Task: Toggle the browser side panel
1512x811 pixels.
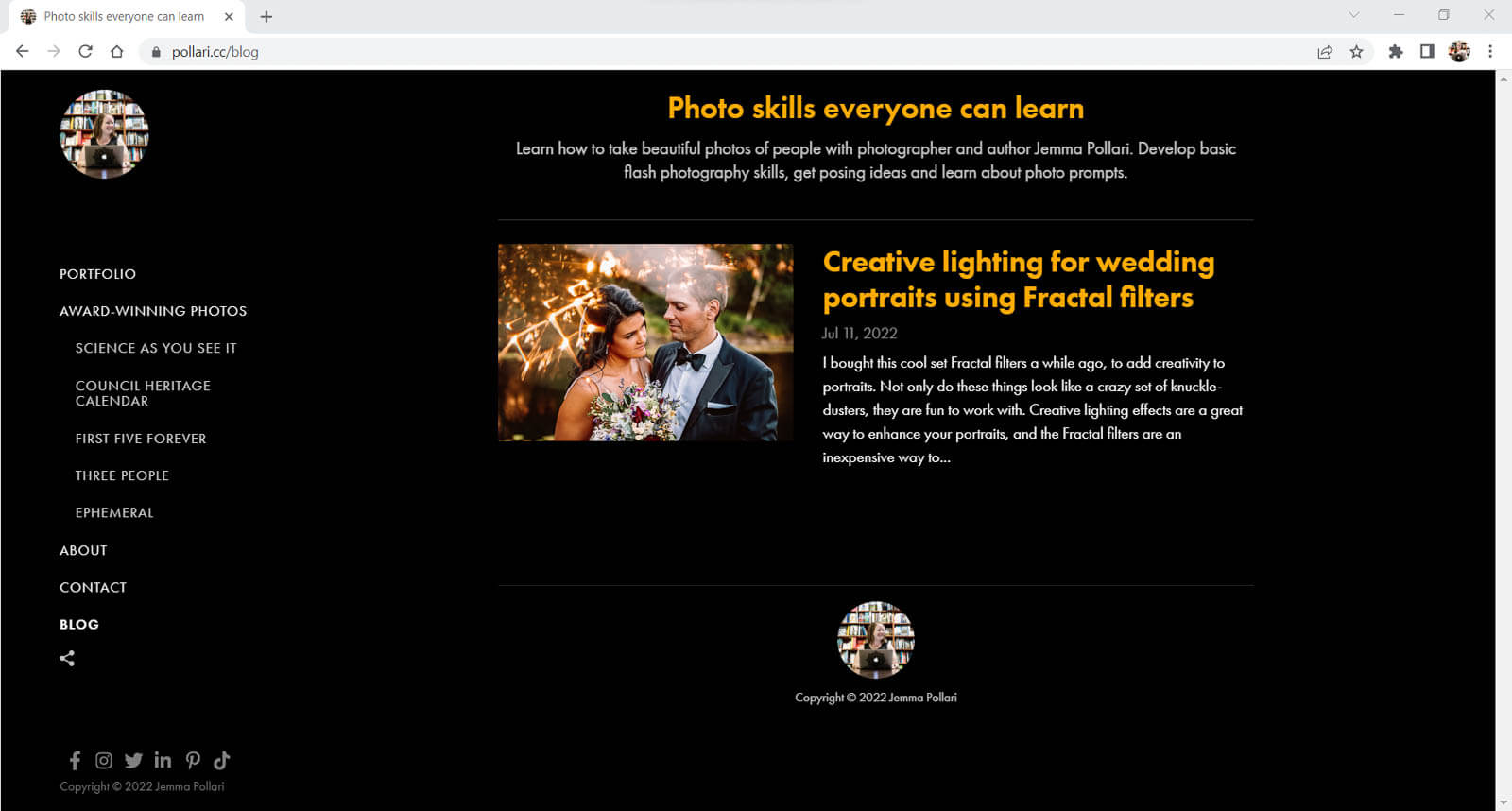Action: (1427, 52)
